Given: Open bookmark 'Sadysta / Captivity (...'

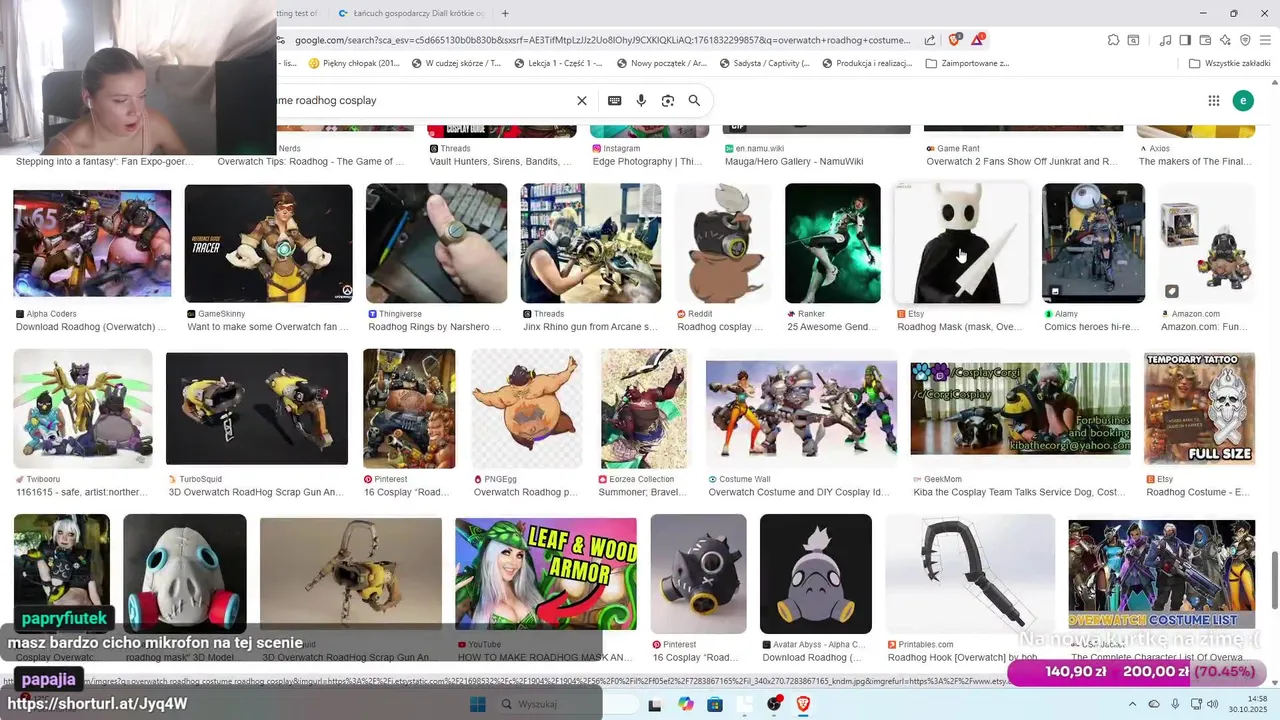Looking at the screenshot, I should click(x=764, y=63).
